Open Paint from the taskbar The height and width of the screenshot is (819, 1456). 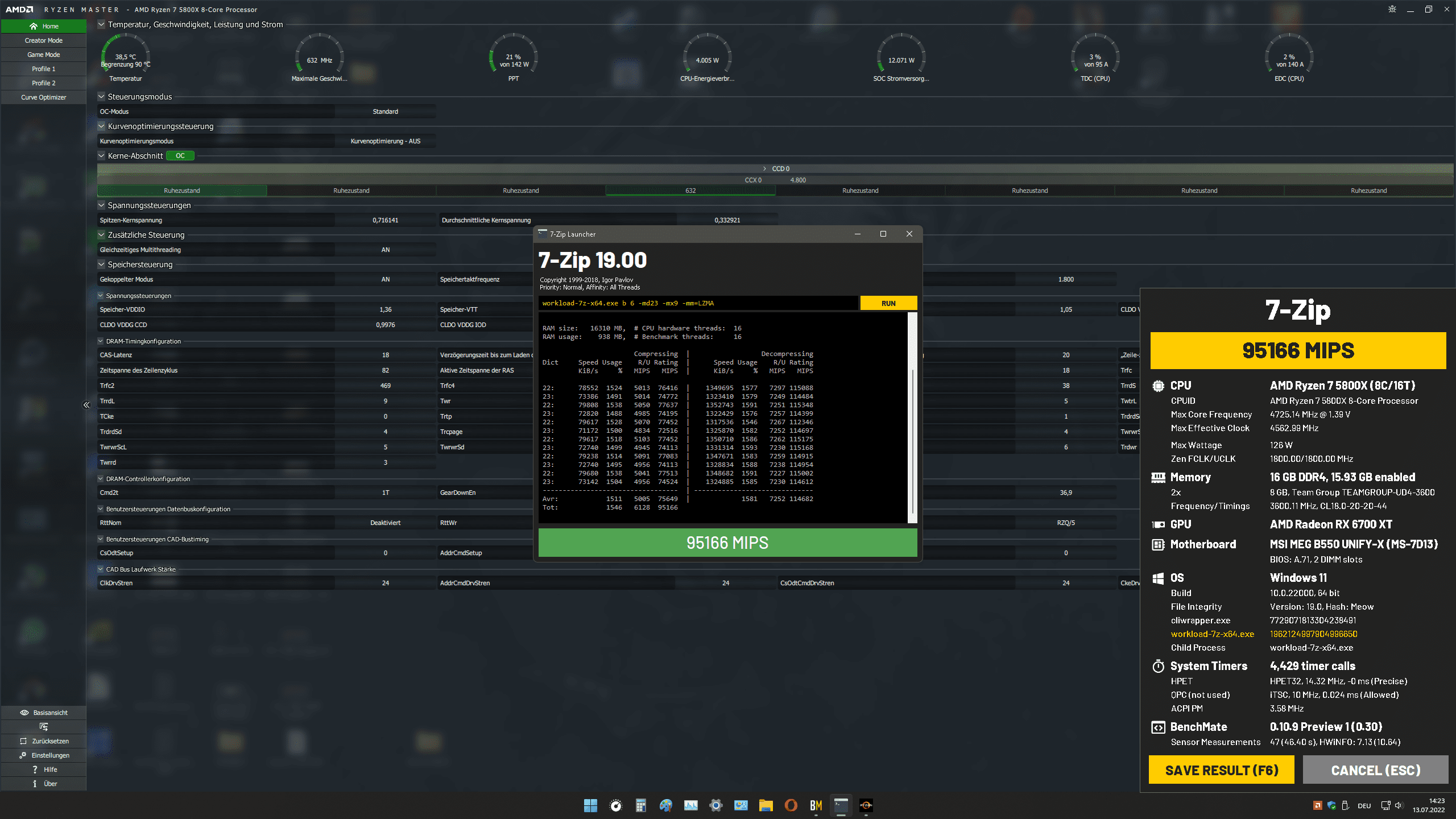coord(666,805)
